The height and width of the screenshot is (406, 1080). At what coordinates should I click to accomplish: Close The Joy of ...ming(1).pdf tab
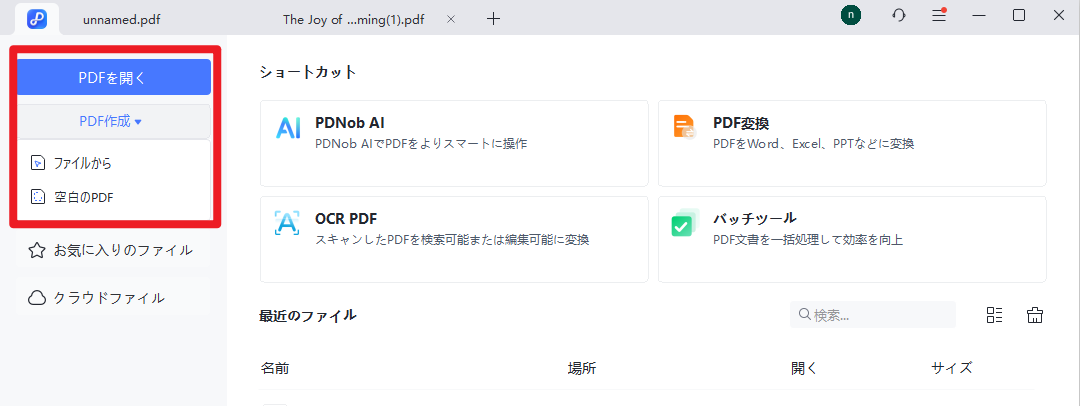coord(451,19)
